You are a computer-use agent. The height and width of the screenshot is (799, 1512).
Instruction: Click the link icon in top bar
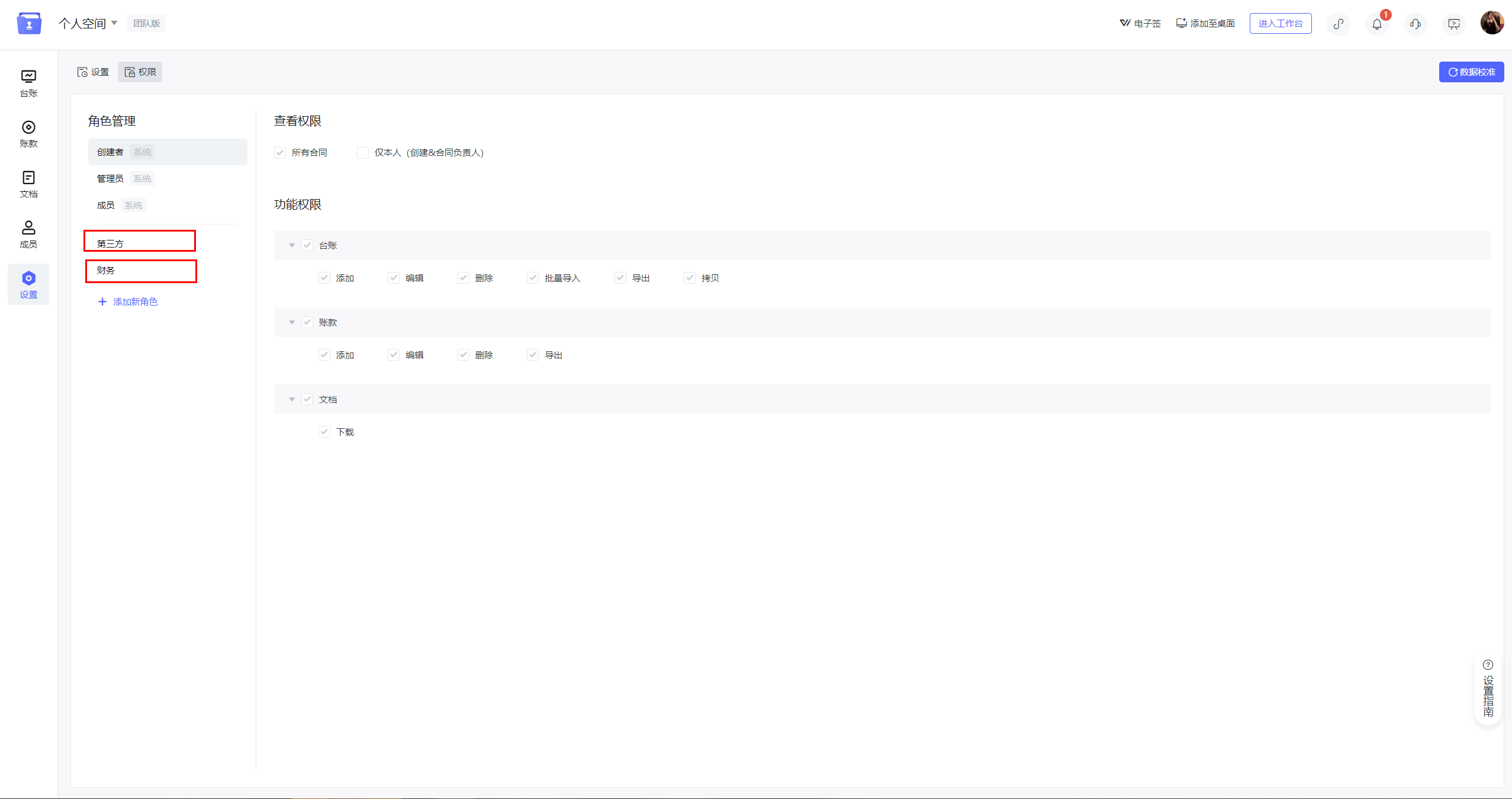pos(1339,24)
